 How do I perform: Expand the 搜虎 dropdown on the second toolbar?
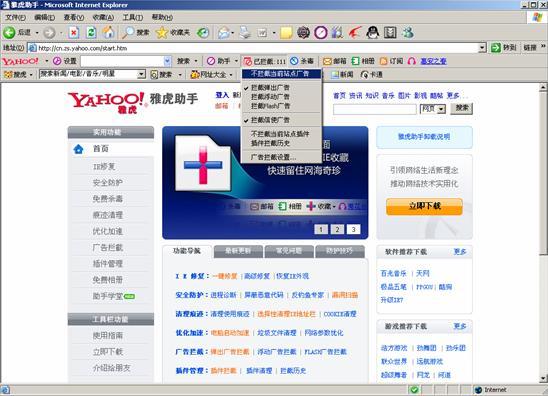tap(31, 75)
